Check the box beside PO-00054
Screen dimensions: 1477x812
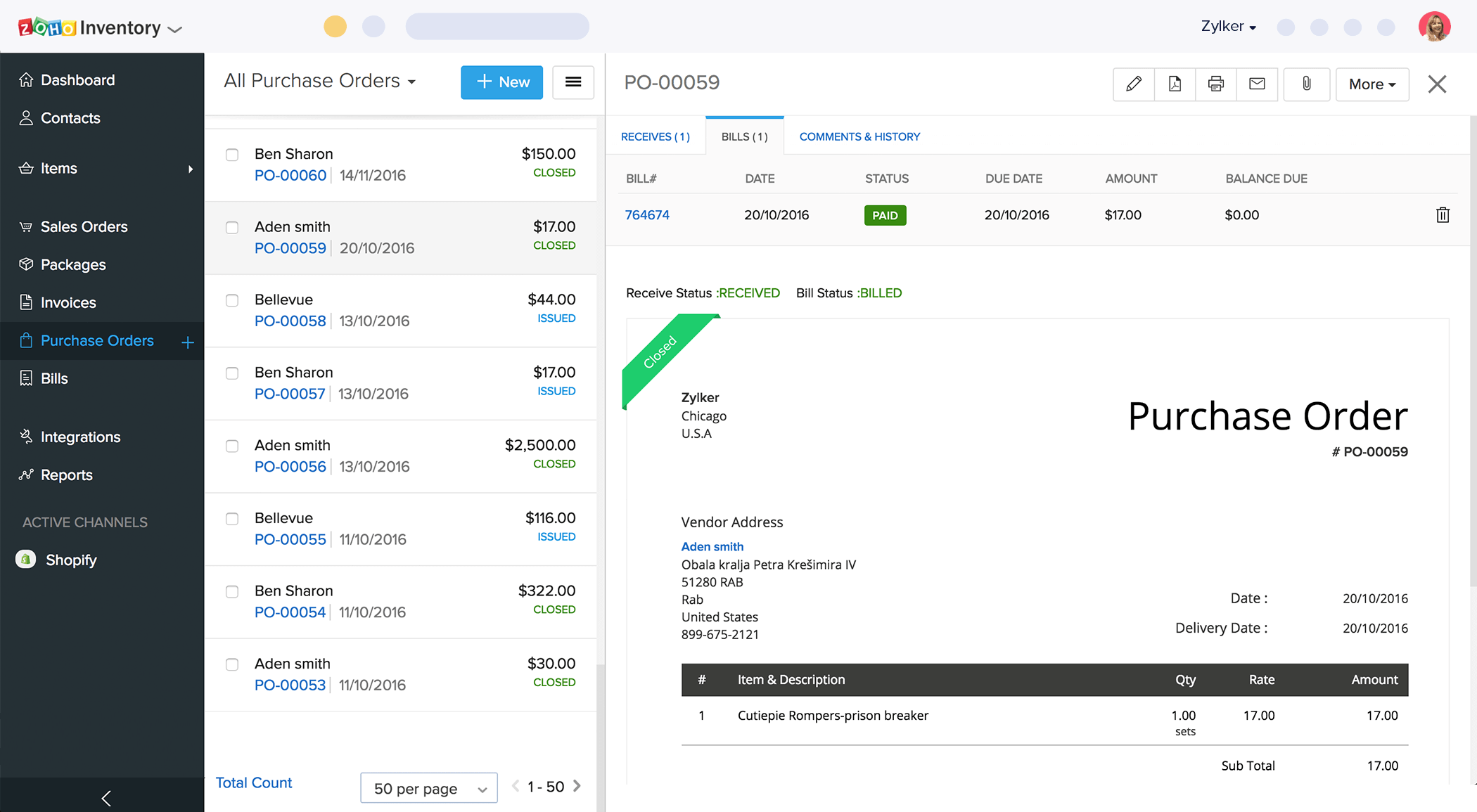232,592
